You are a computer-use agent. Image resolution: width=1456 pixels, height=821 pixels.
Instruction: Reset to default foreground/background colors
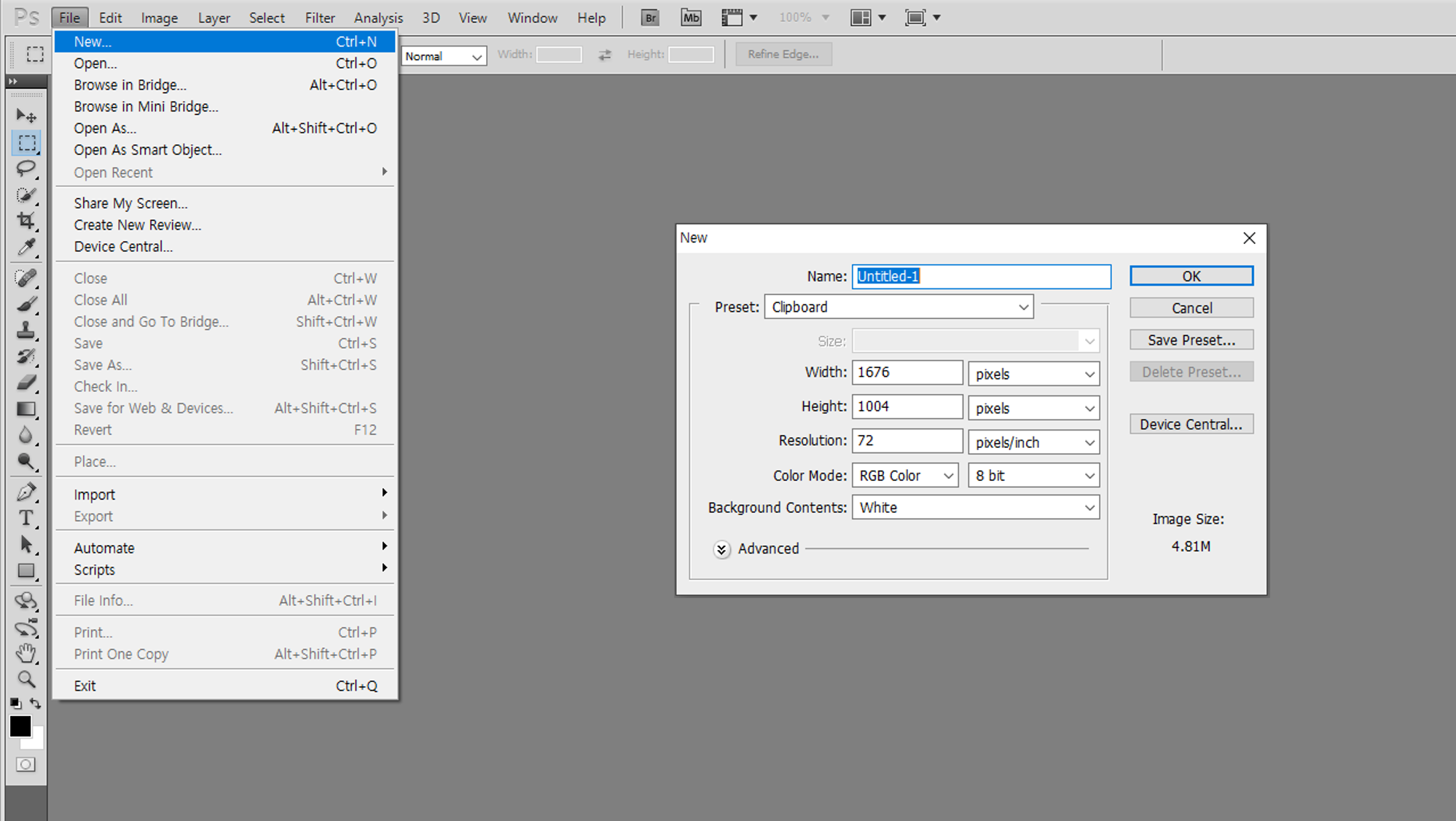click(15, 704)
